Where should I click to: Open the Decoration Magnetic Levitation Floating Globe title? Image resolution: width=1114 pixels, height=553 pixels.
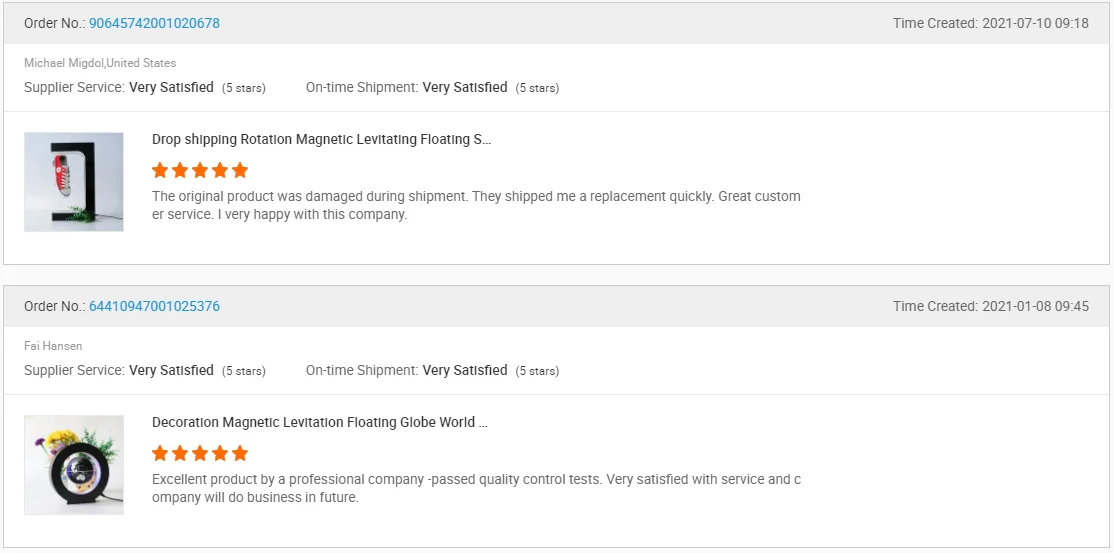click(319, 423)
